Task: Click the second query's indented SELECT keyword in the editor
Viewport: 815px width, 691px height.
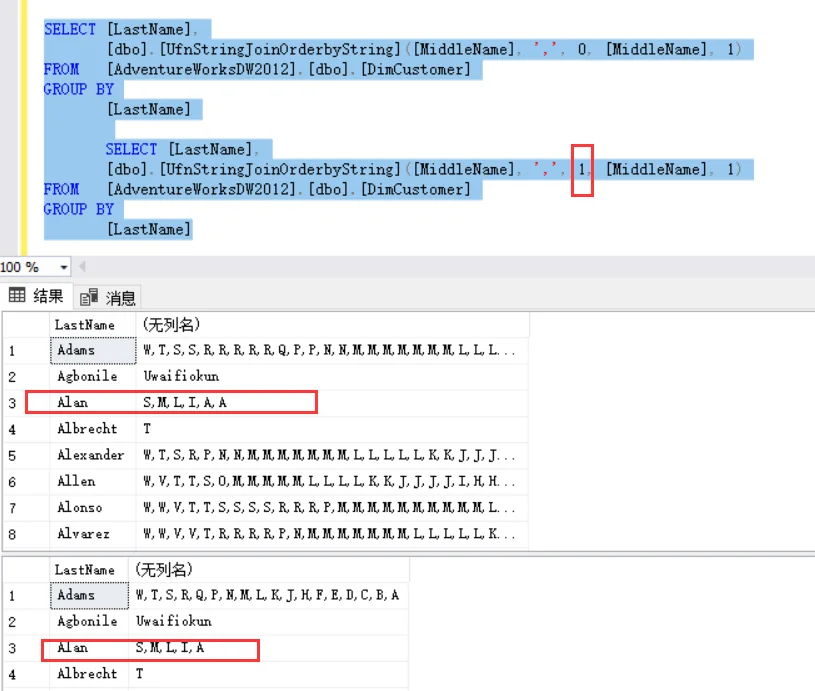Action: tap(131, 150)
